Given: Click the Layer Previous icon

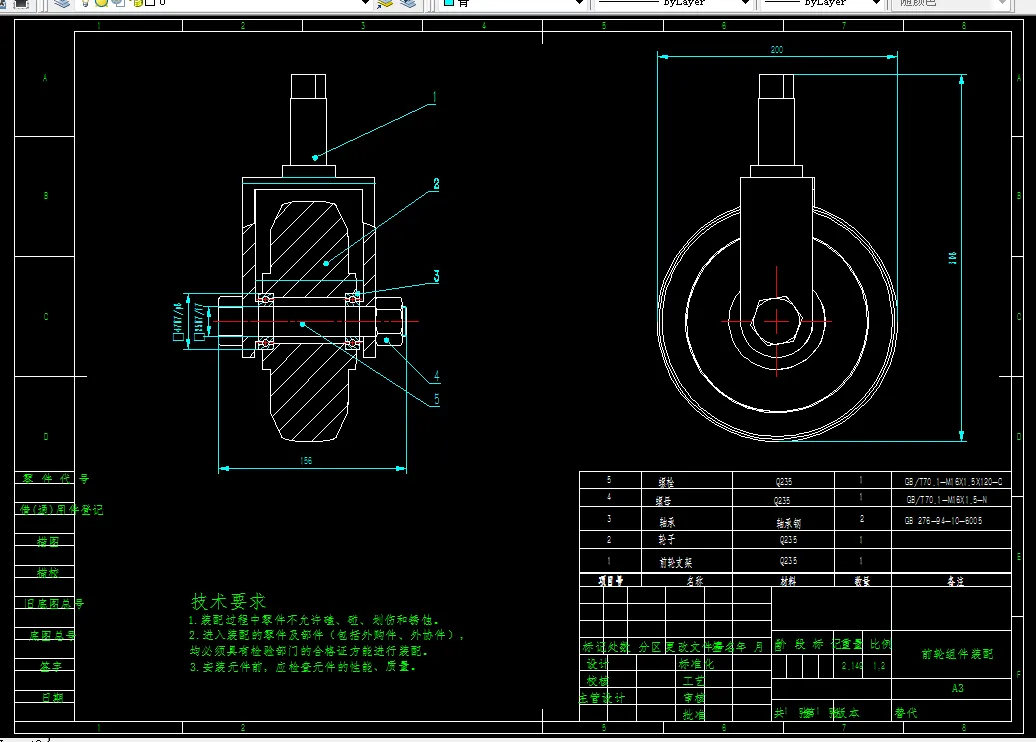Looking at the screenshot, I should point(408,3).
